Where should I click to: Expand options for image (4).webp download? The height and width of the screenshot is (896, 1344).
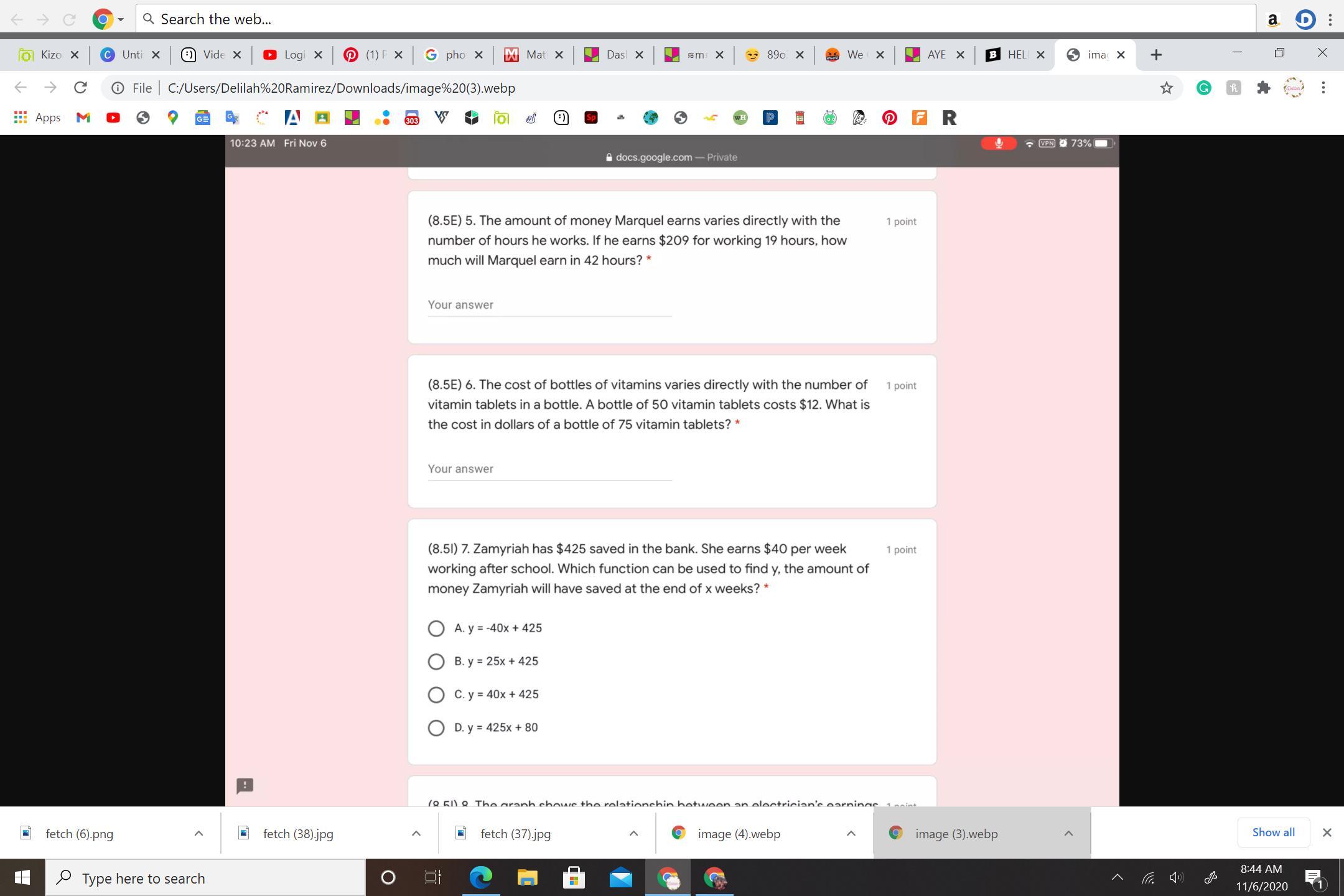click(851, 834)
